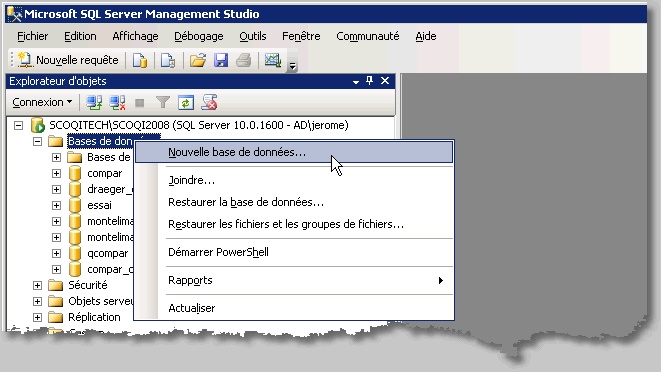Expand the qcompar database node

click(56, 253)
